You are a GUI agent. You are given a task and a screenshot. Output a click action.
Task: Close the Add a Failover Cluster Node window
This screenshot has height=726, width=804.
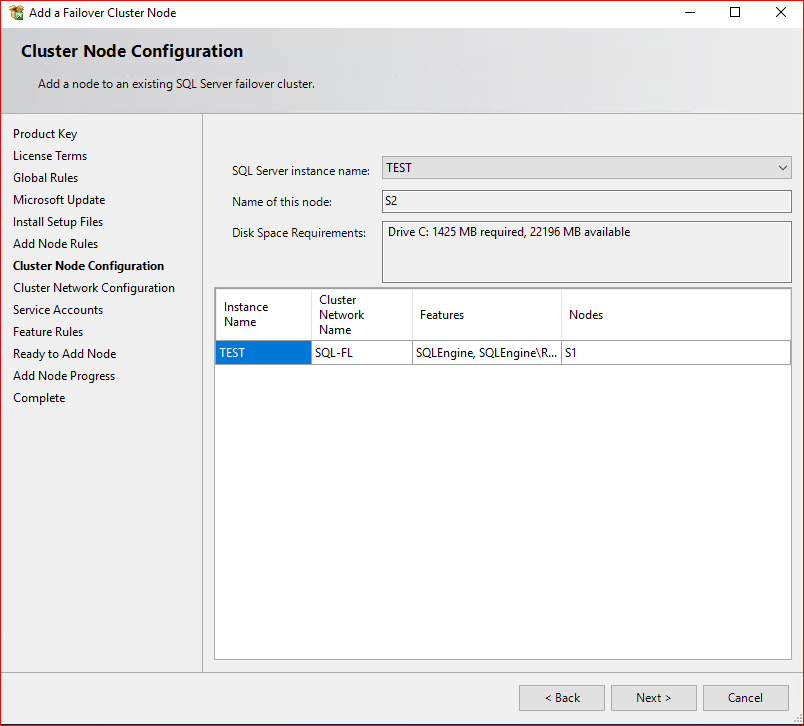(780, 13)
